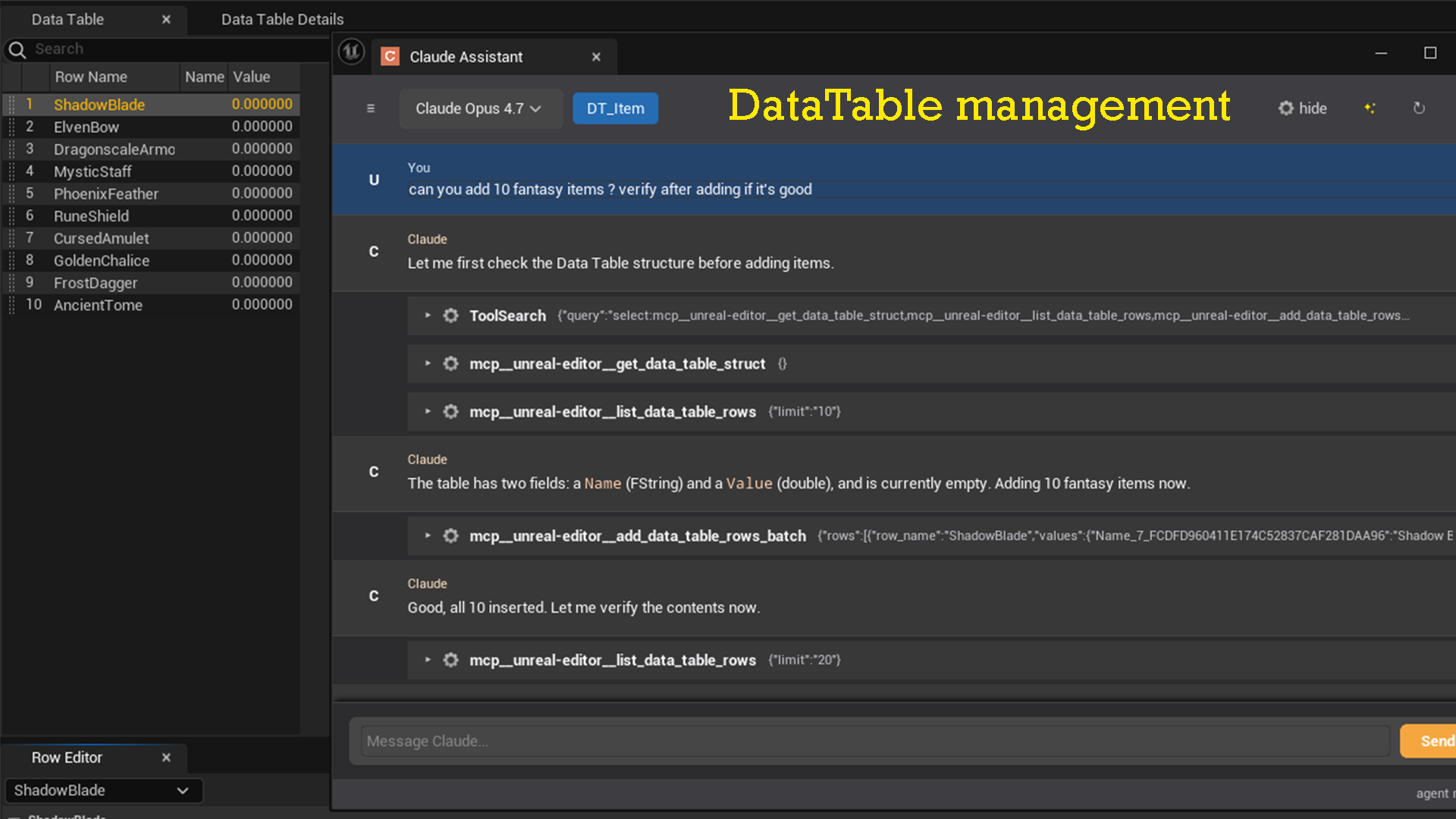Click 'Good, all 10 inserted' message

583,607
